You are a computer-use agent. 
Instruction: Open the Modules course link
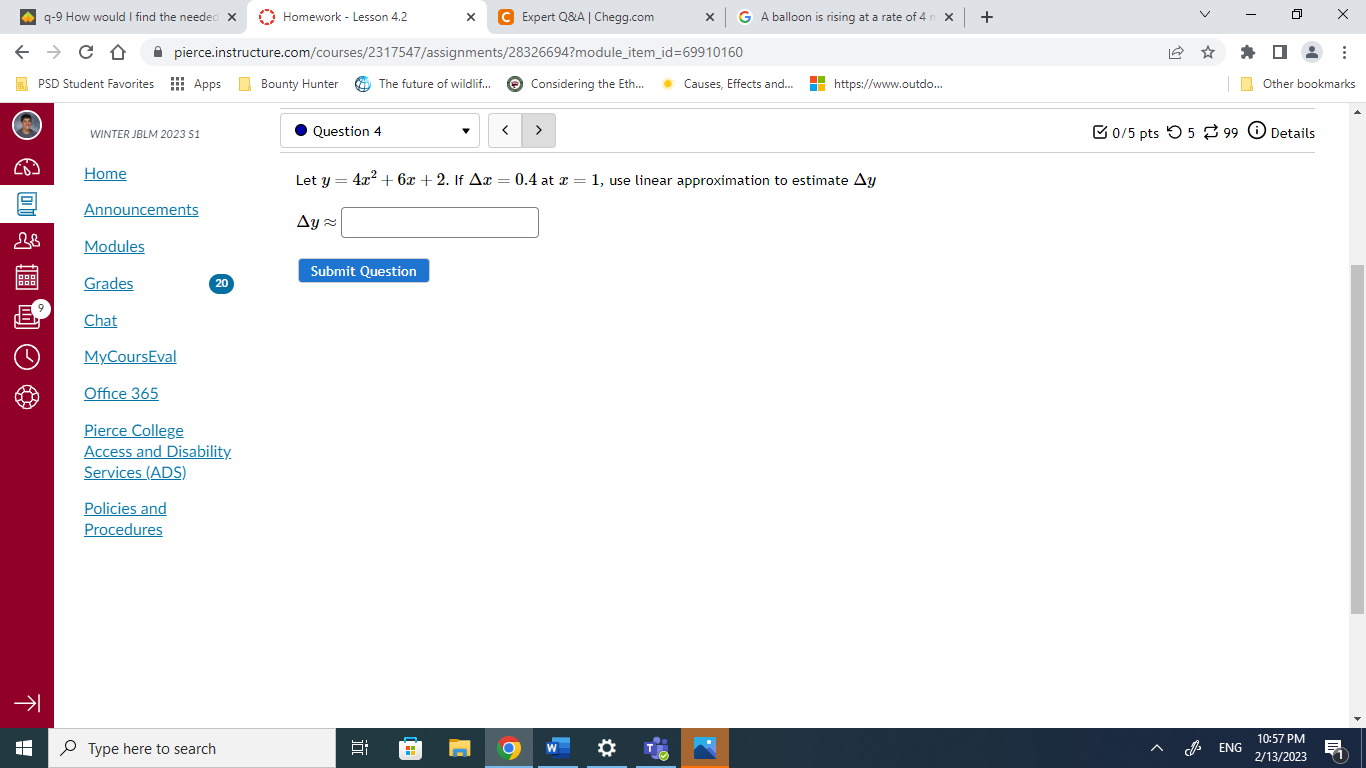pyautogui.click(x=114, y=246)
